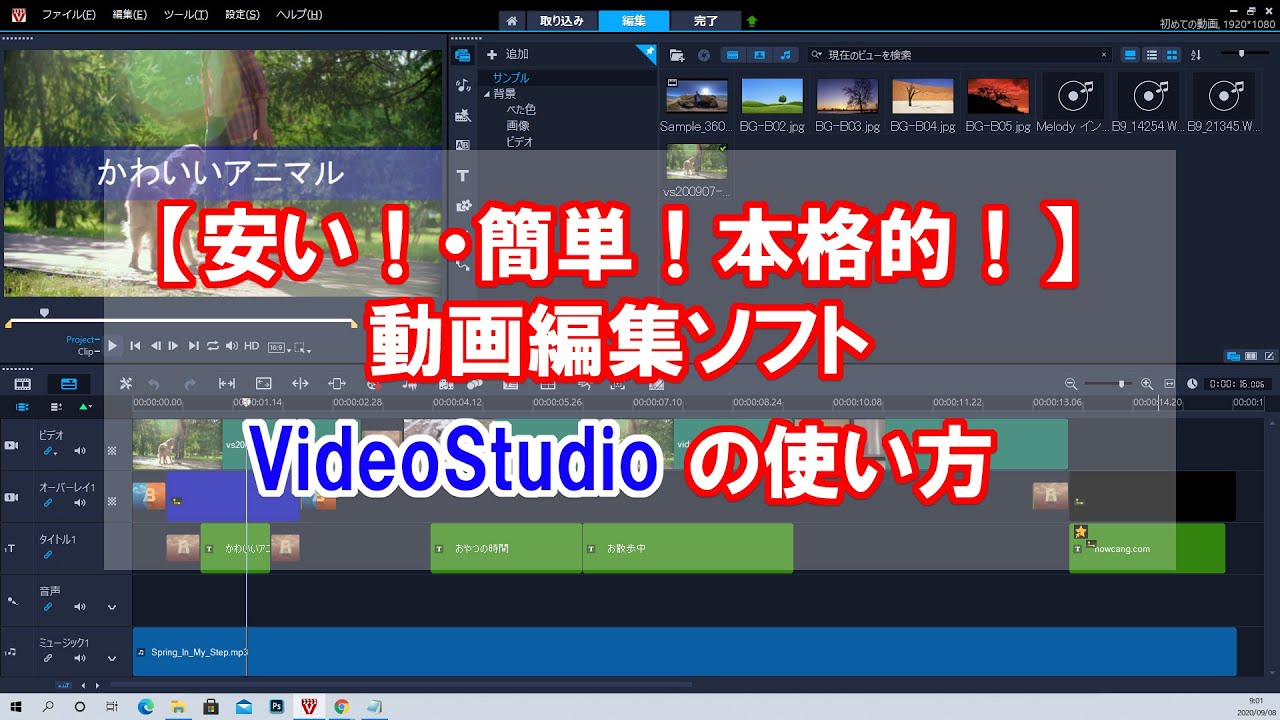This screenshot has height=720, width=1280.
Task: Zoom out the timeline with magnifier minus
Action: click(1071, 384)
